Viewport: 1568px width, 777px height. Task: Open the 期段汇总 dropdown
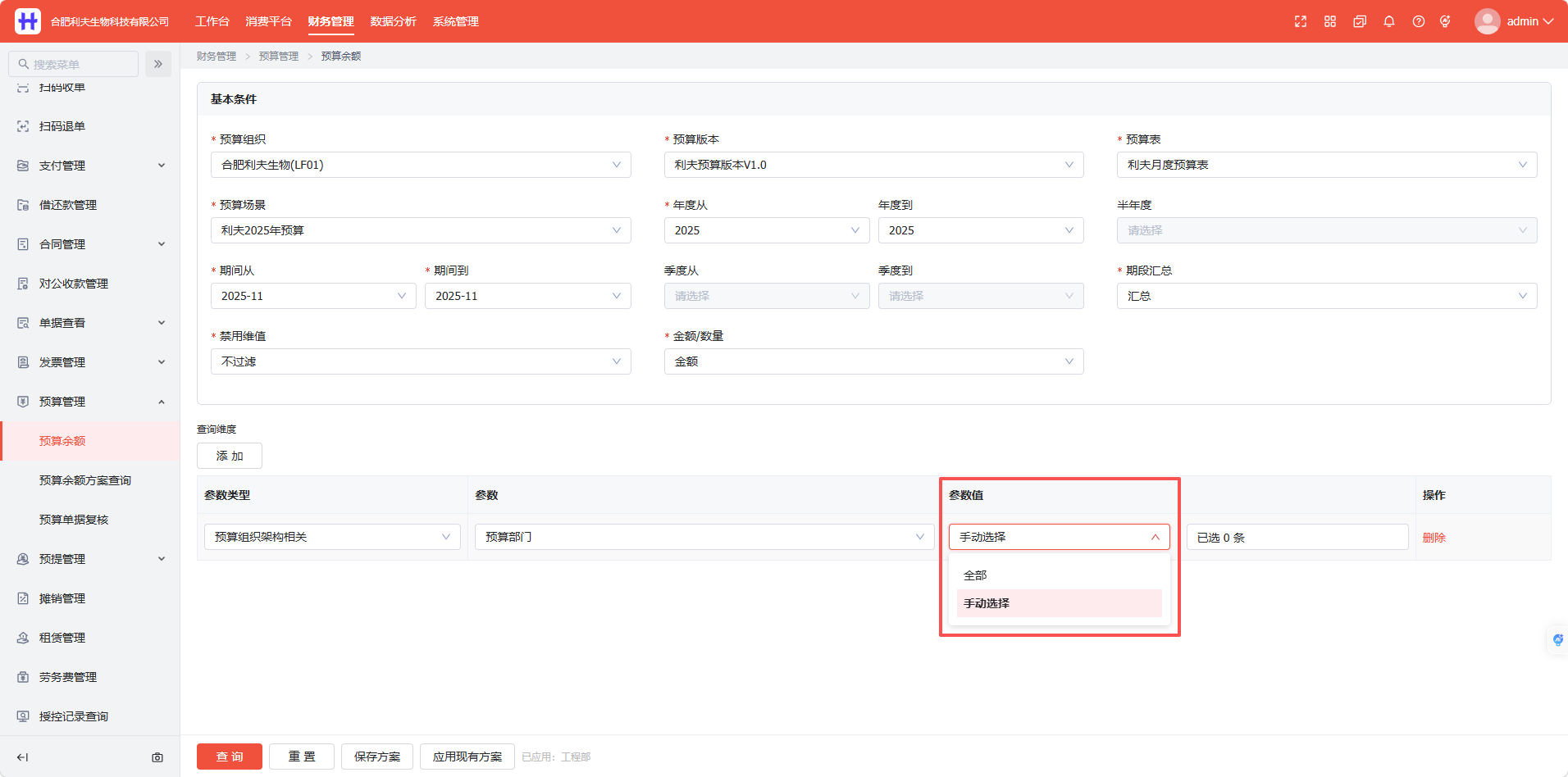(1327, 296)
